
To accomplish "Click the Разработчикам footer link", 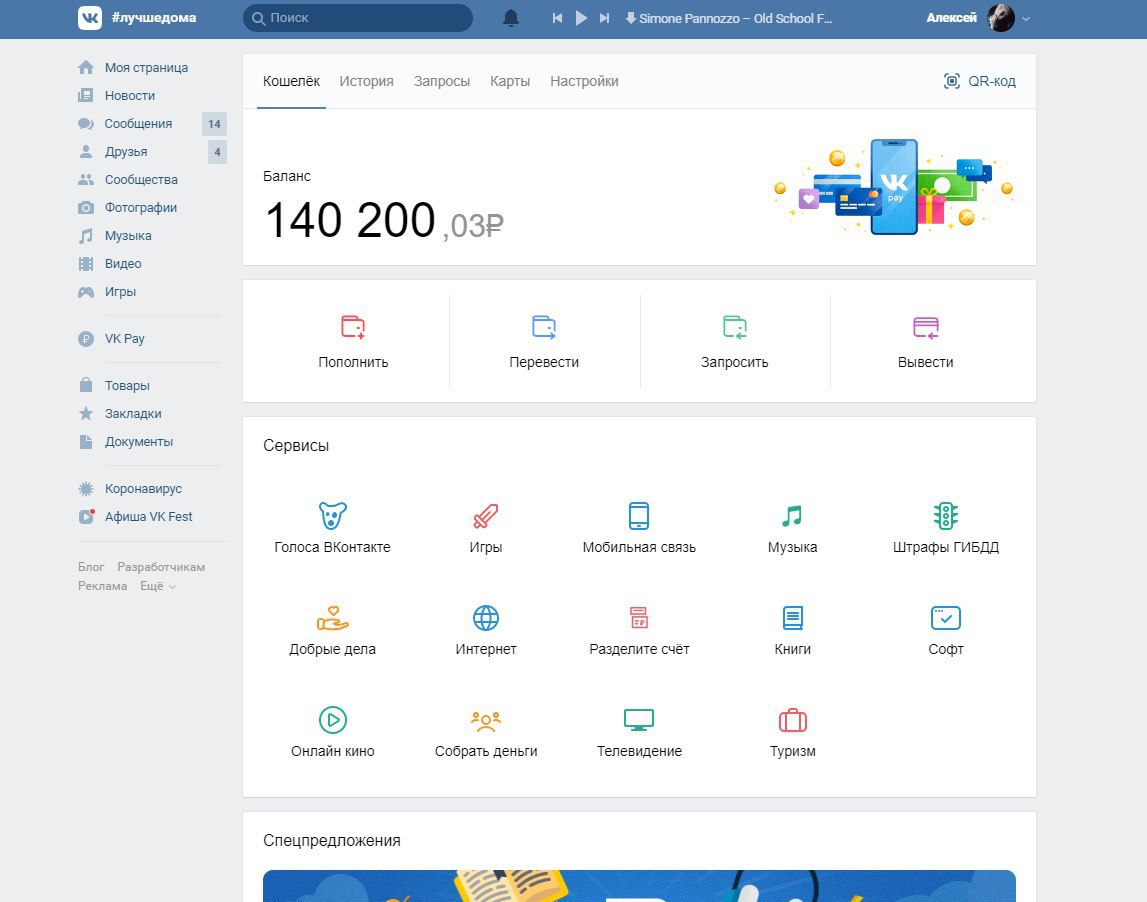I will click(161, 567).
